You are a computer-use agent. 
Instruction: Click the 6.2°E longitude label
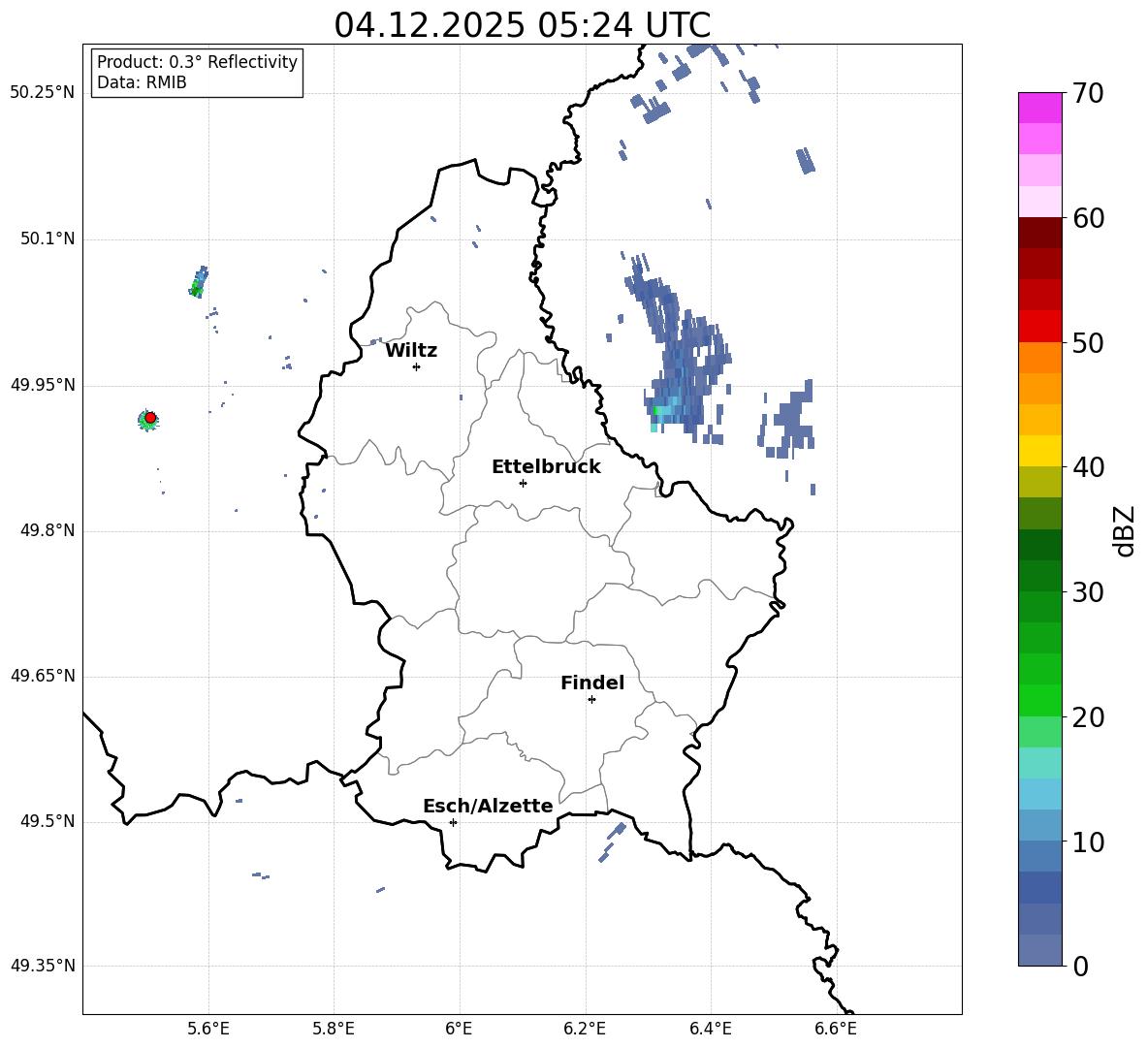(585, 1030)
